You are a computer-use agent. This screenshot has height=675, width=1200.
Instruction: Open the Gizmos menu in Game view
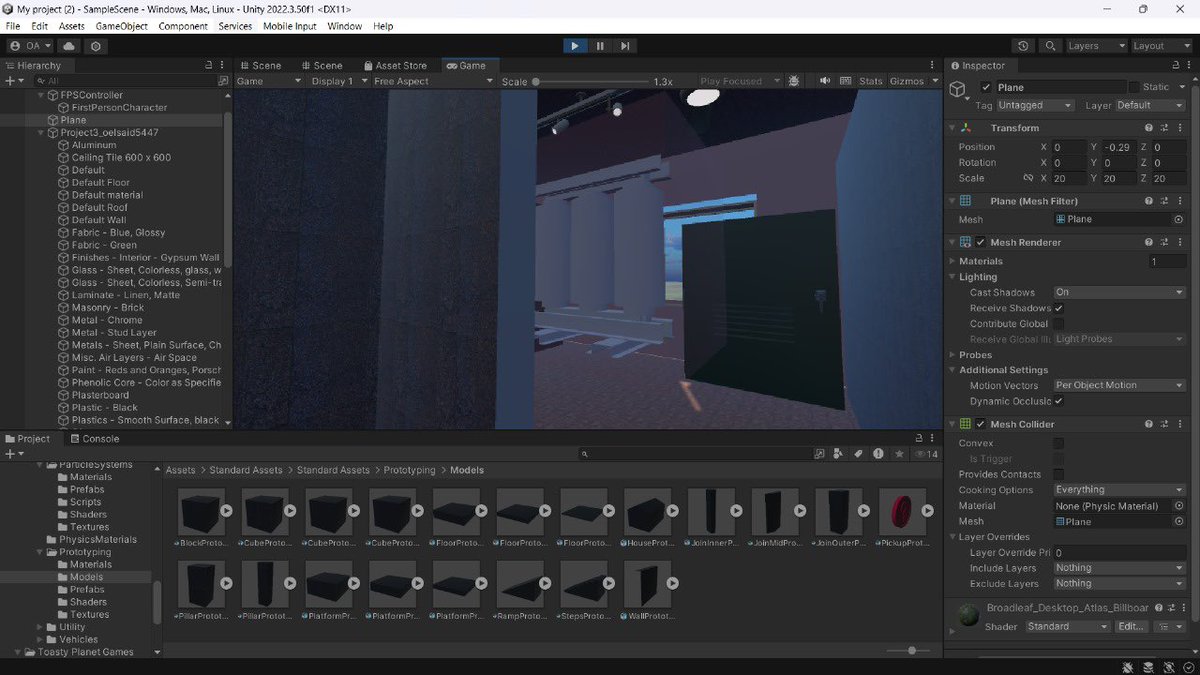(910, 81)
